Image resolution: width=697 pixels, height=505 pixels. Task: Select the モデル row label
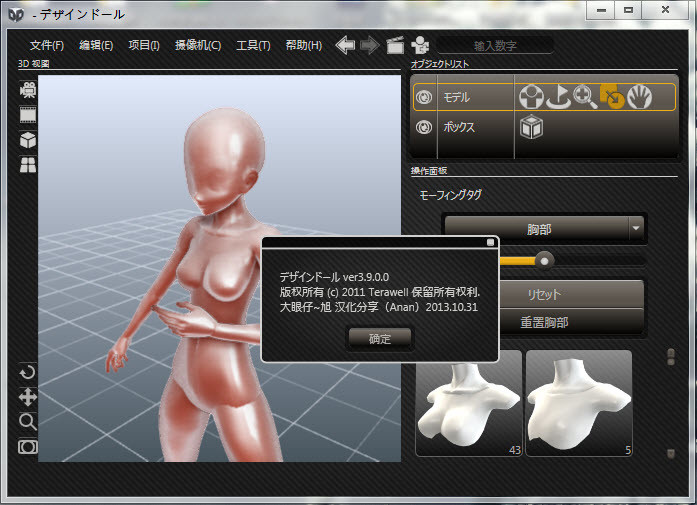(x=457, y=97)
